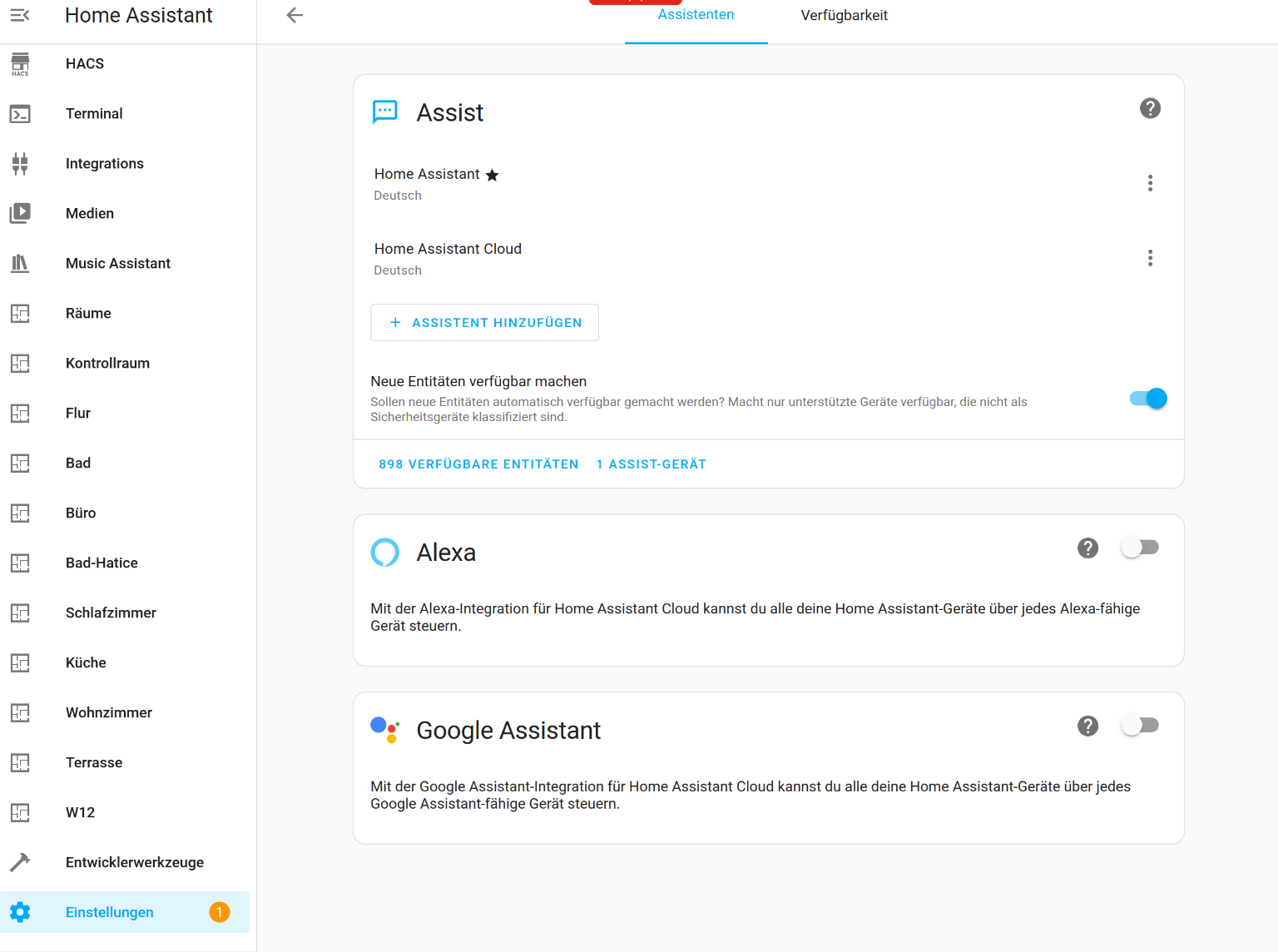
Task: Open help for Google Assistant card
Action: tap(1087, 726)
